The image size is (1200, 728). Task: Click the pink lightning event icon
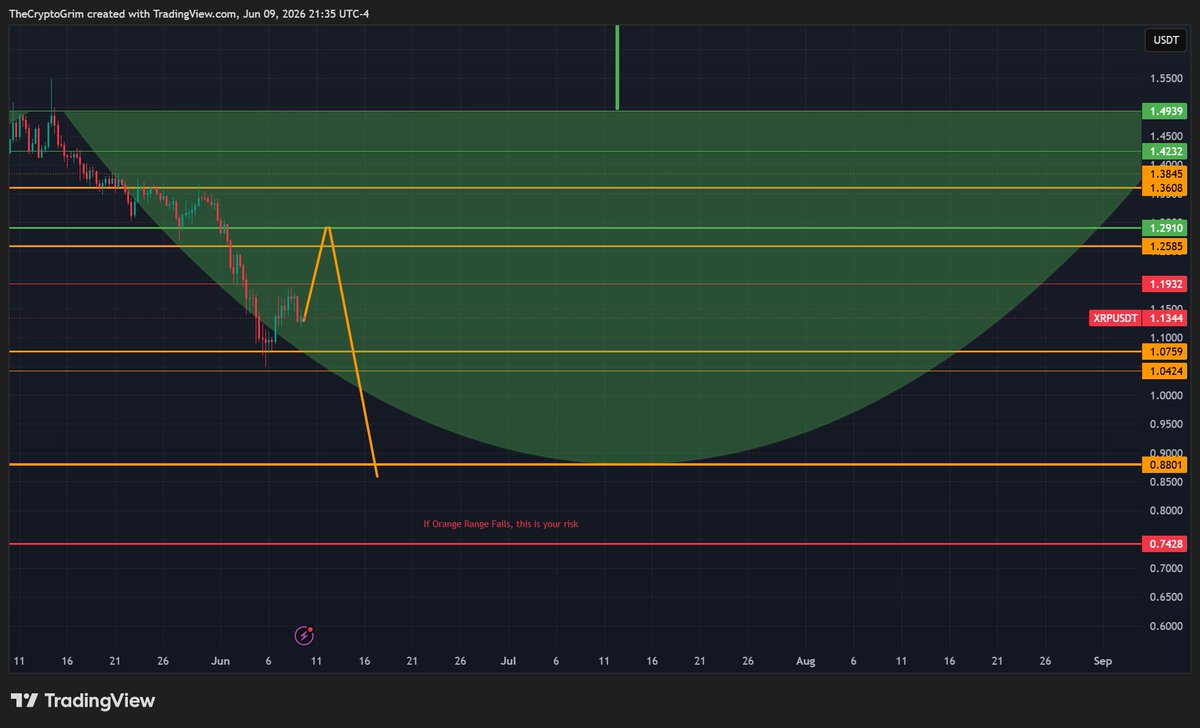[x=305, y=635]
